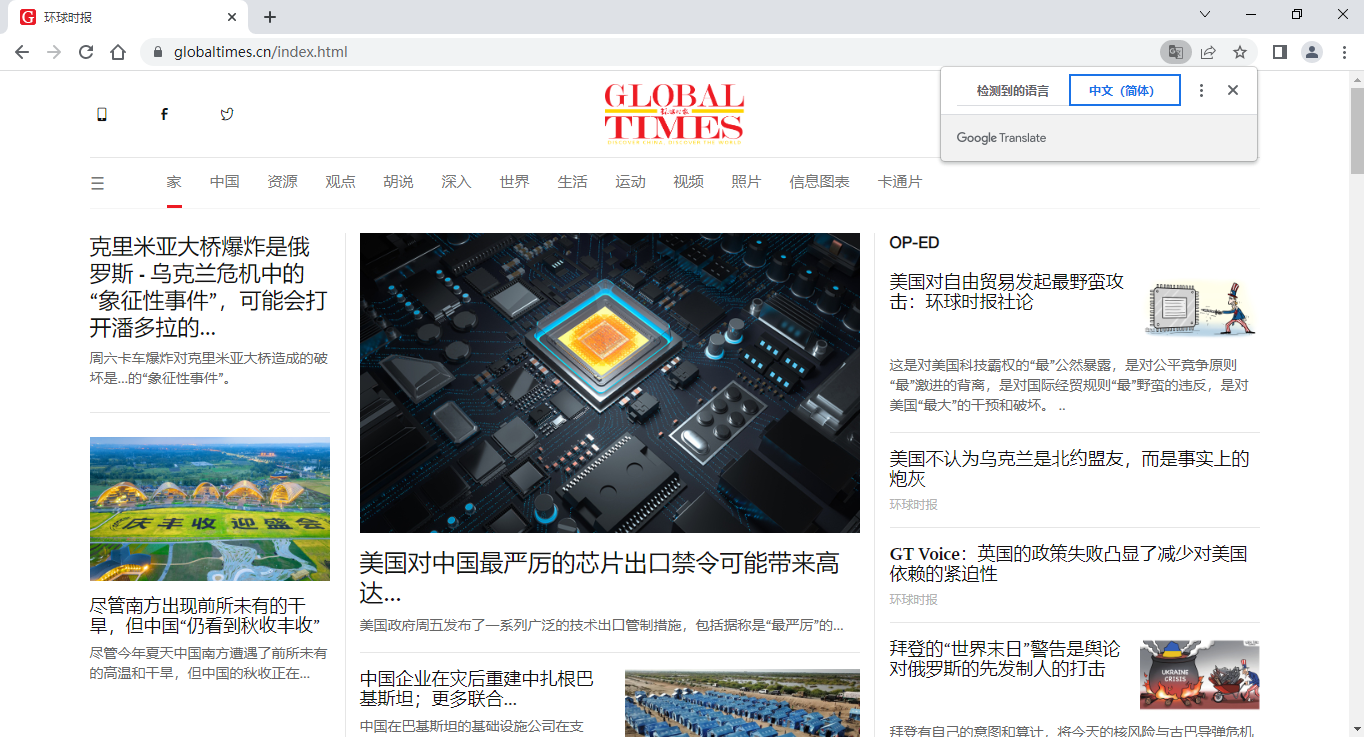Viewport: 1364px width, 737px height.
Task: Open translate popup options three-dot menu
Action: pos(1201,90)
